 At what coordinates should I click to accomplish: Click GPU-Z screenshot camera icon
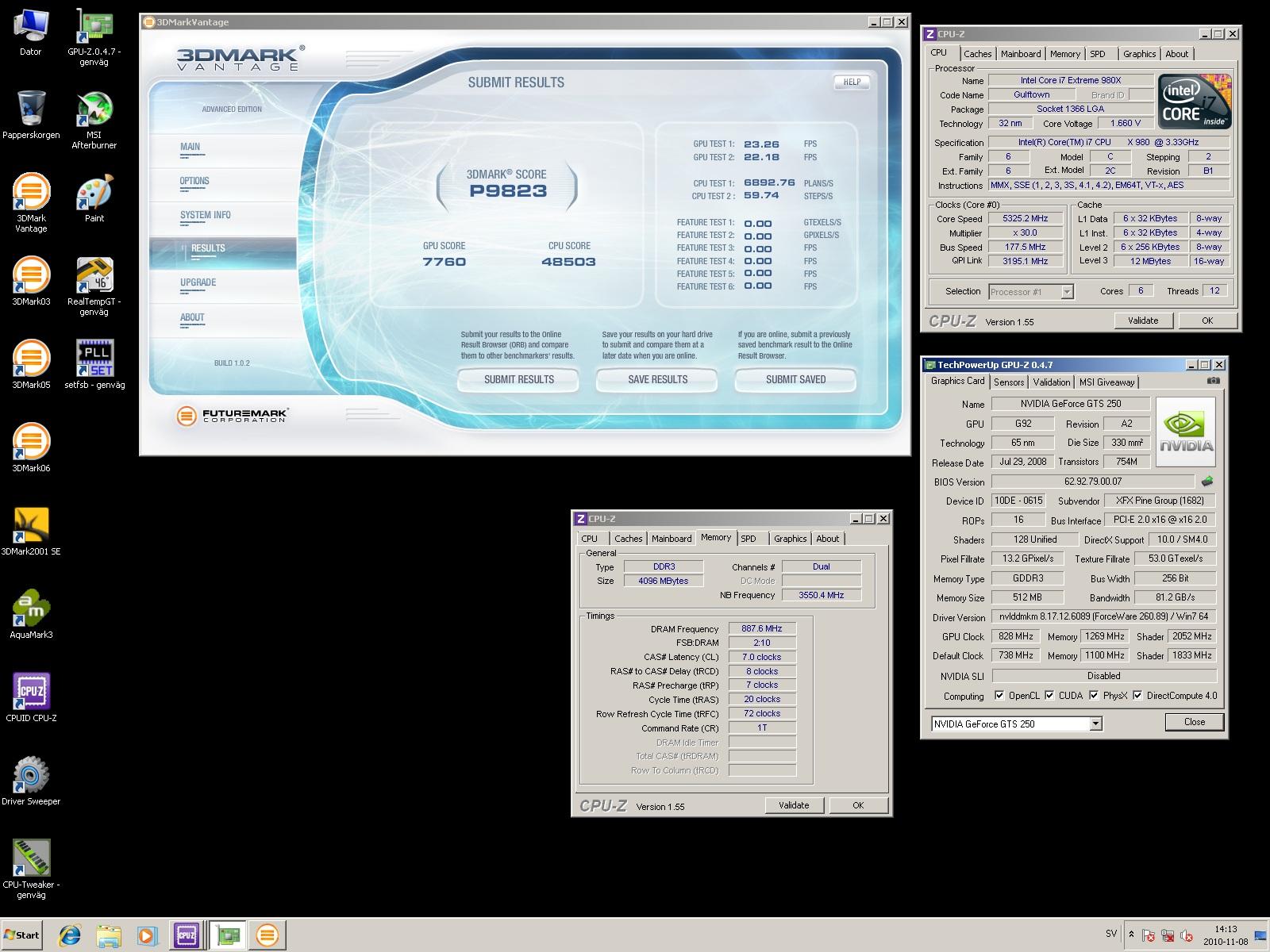pyautogui.click(x=1213, y=381)
